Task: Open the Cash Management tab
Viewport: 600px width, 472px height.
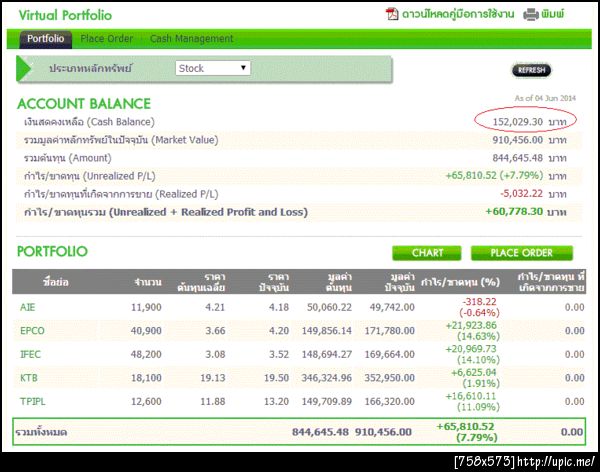Action: pyautogui.click(x=191, y=39)
